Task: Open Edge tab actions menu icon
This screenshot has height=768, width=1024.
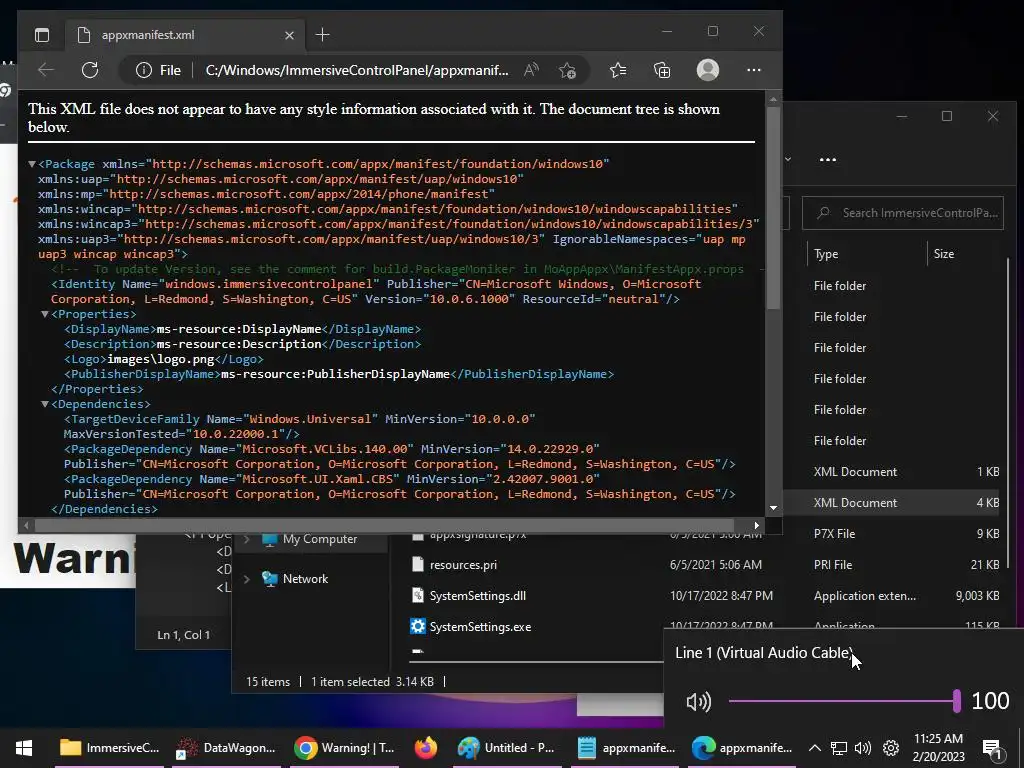Action: [42, 35]
